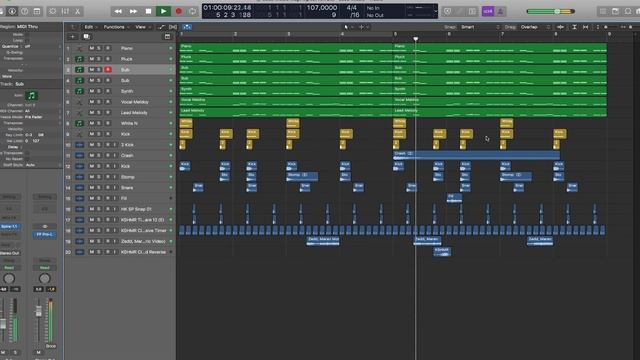Stop playback with the Stop button
This screenshot has width=640, height=360.
coord(148,11)
